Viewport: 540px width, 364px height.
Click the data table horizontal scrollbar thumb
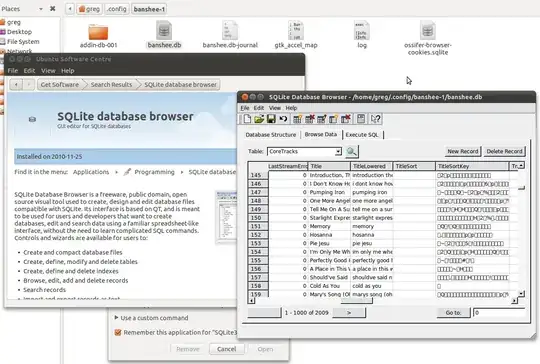[x=356, y=301]
